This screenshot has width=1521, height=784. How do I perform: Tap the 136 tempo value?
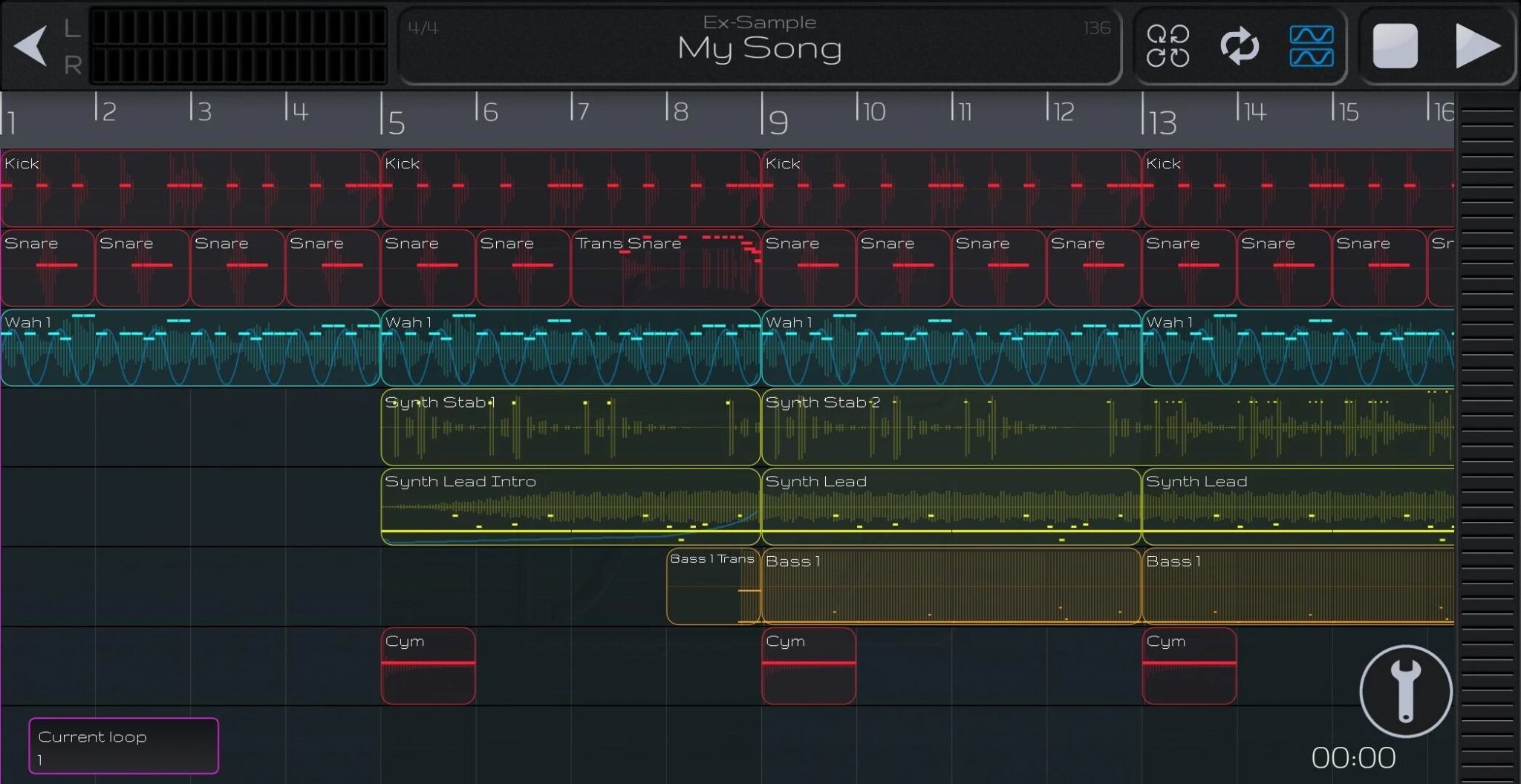[x=1095, y=28]
